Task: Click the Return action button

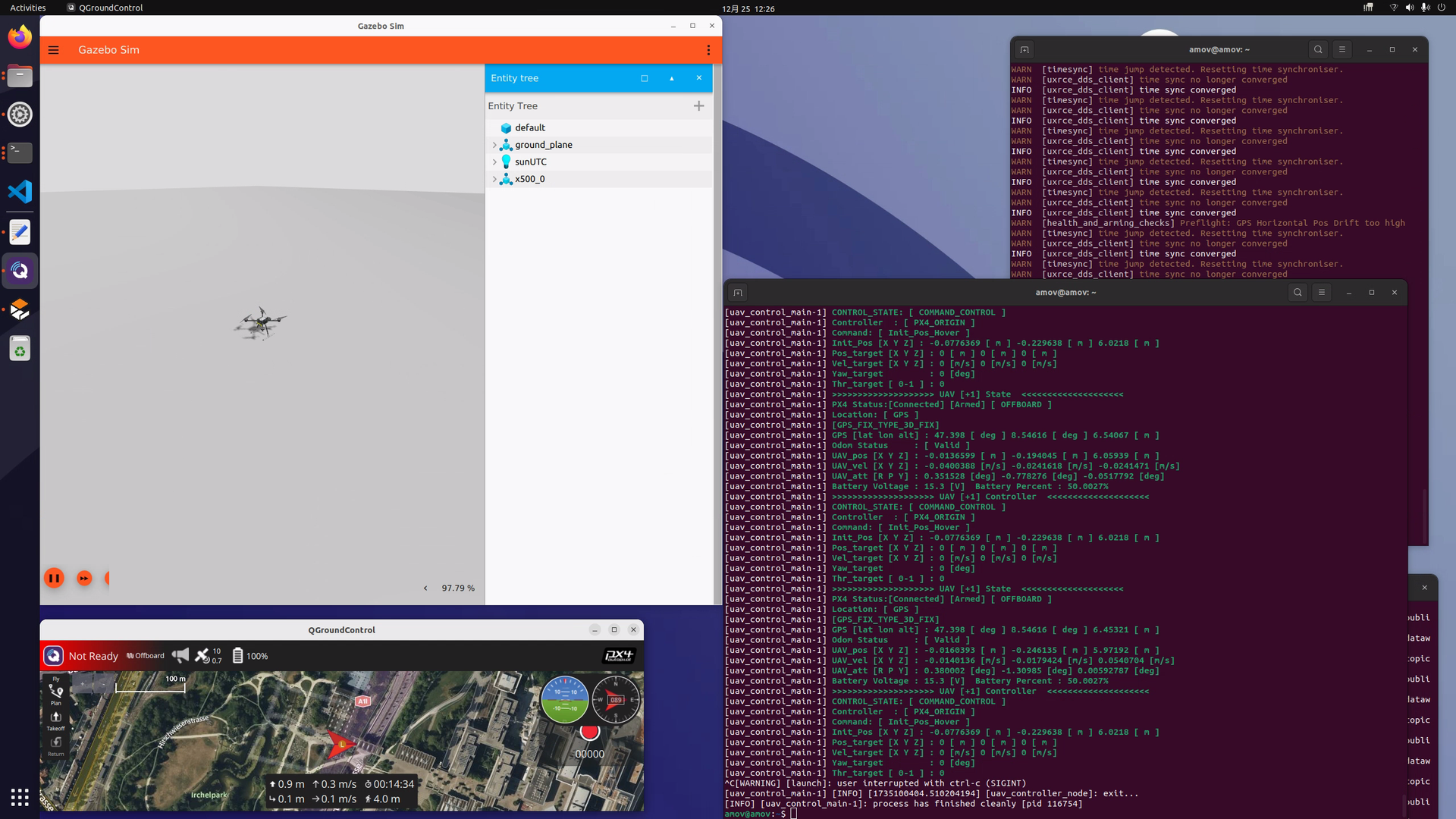Action: (x=55, y=745)
